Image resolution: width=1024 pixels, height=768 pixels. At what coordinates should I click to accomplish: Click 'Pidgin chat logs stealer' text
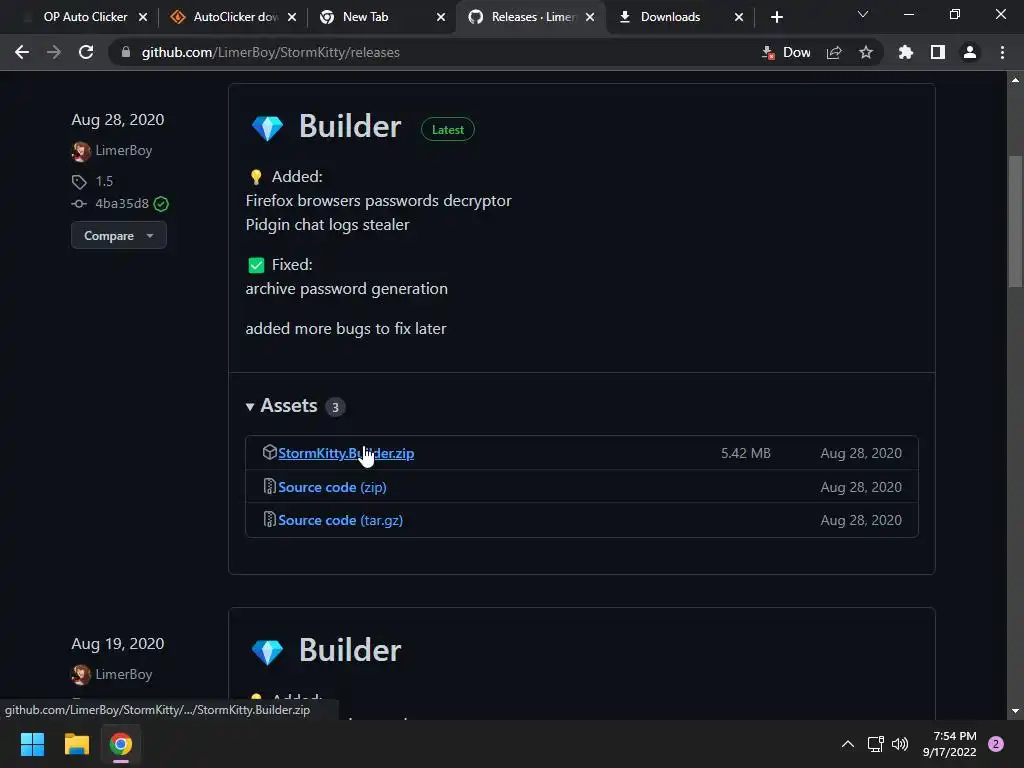327,225
